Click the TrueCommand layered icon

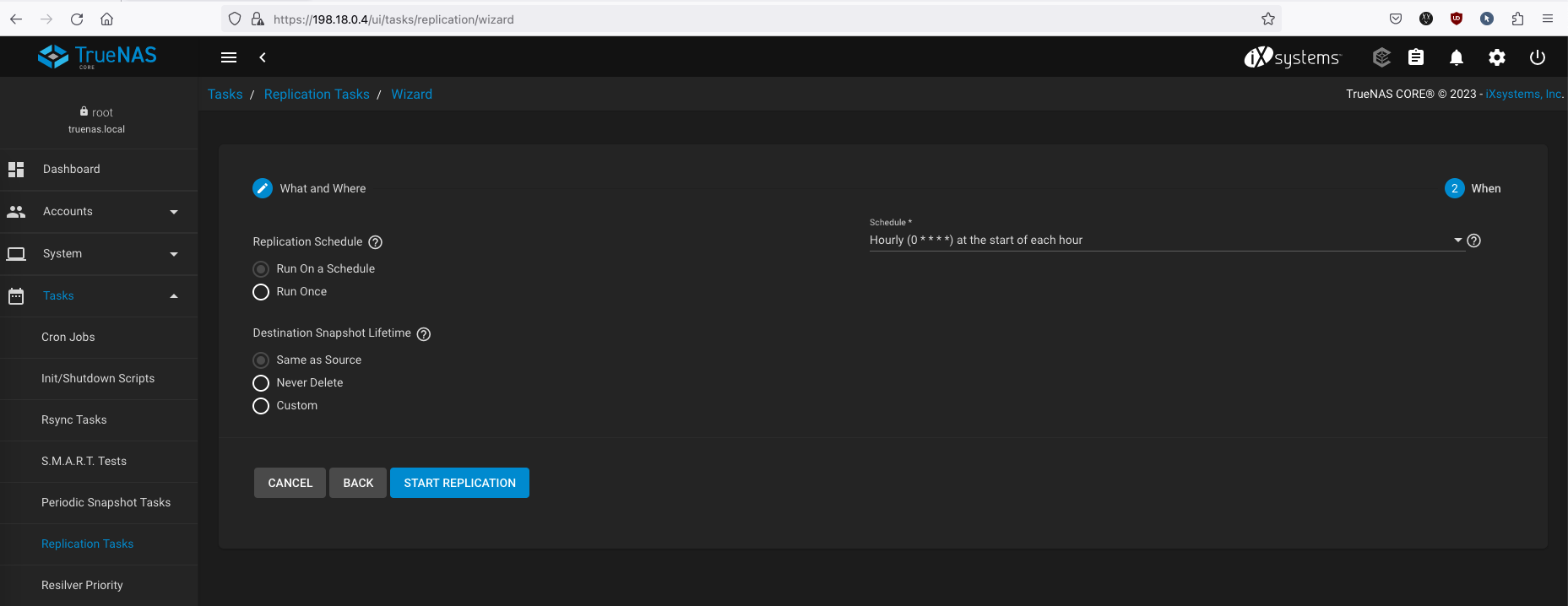(x=1381, y=57)
